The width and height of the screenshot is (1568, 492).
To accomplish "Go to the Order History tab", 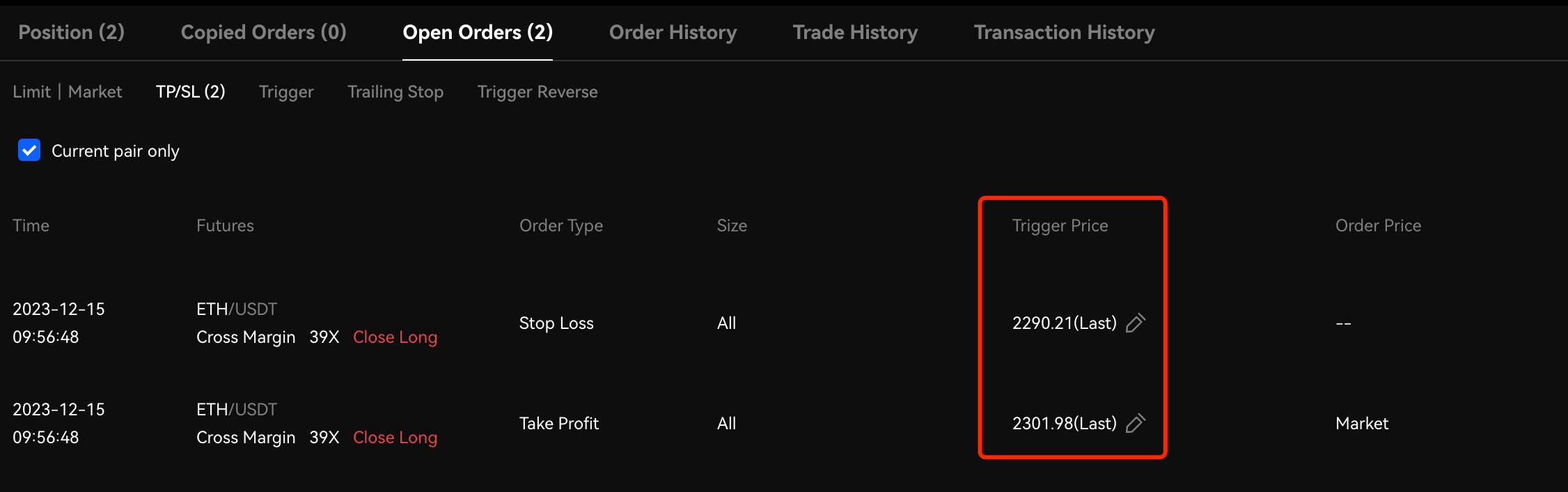I will tap(673, 32).
